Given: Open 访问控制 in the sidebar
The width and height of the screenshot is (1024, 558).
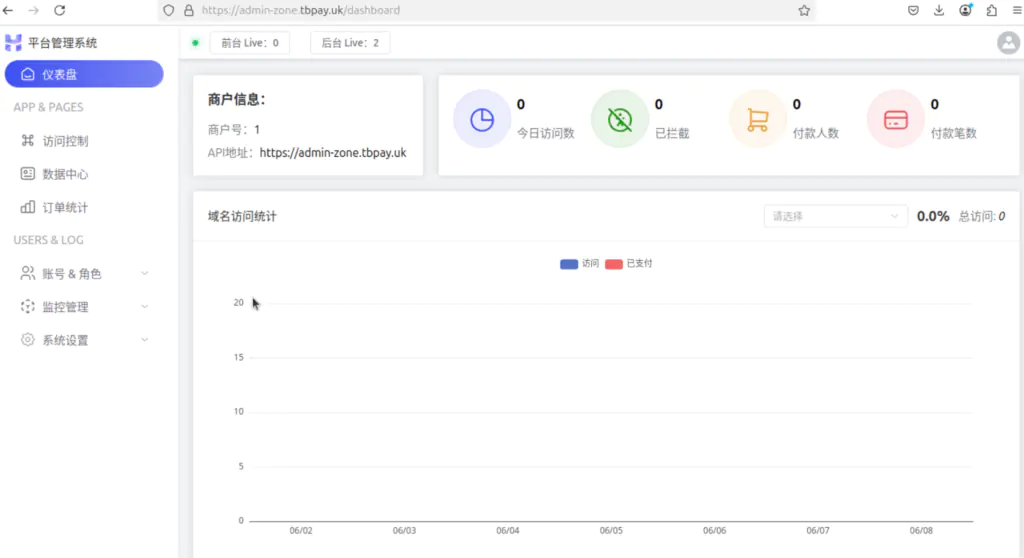Looking at the screenshot, I should 84,140.
